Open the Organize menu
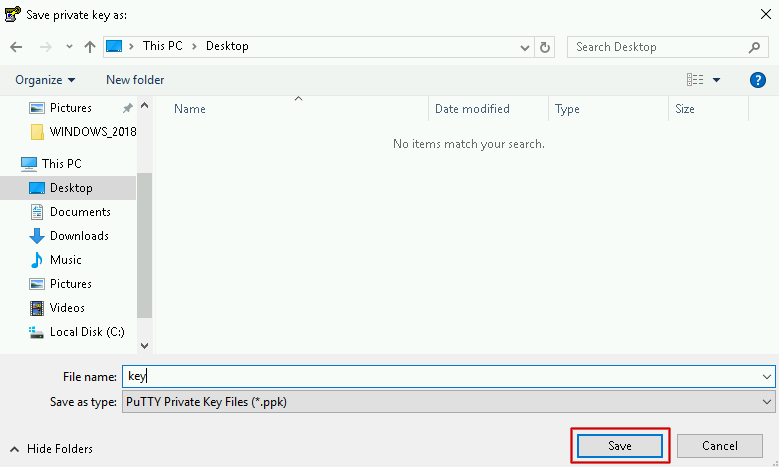The image size is (779, 467). click(x=45, y=80)
